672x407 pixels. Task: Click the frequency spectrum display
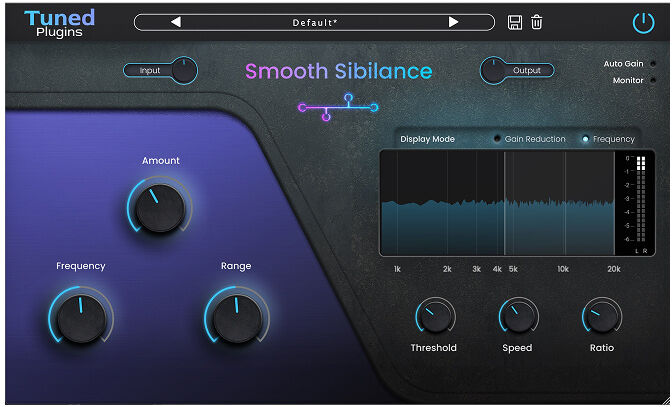[x=497, y=203]
